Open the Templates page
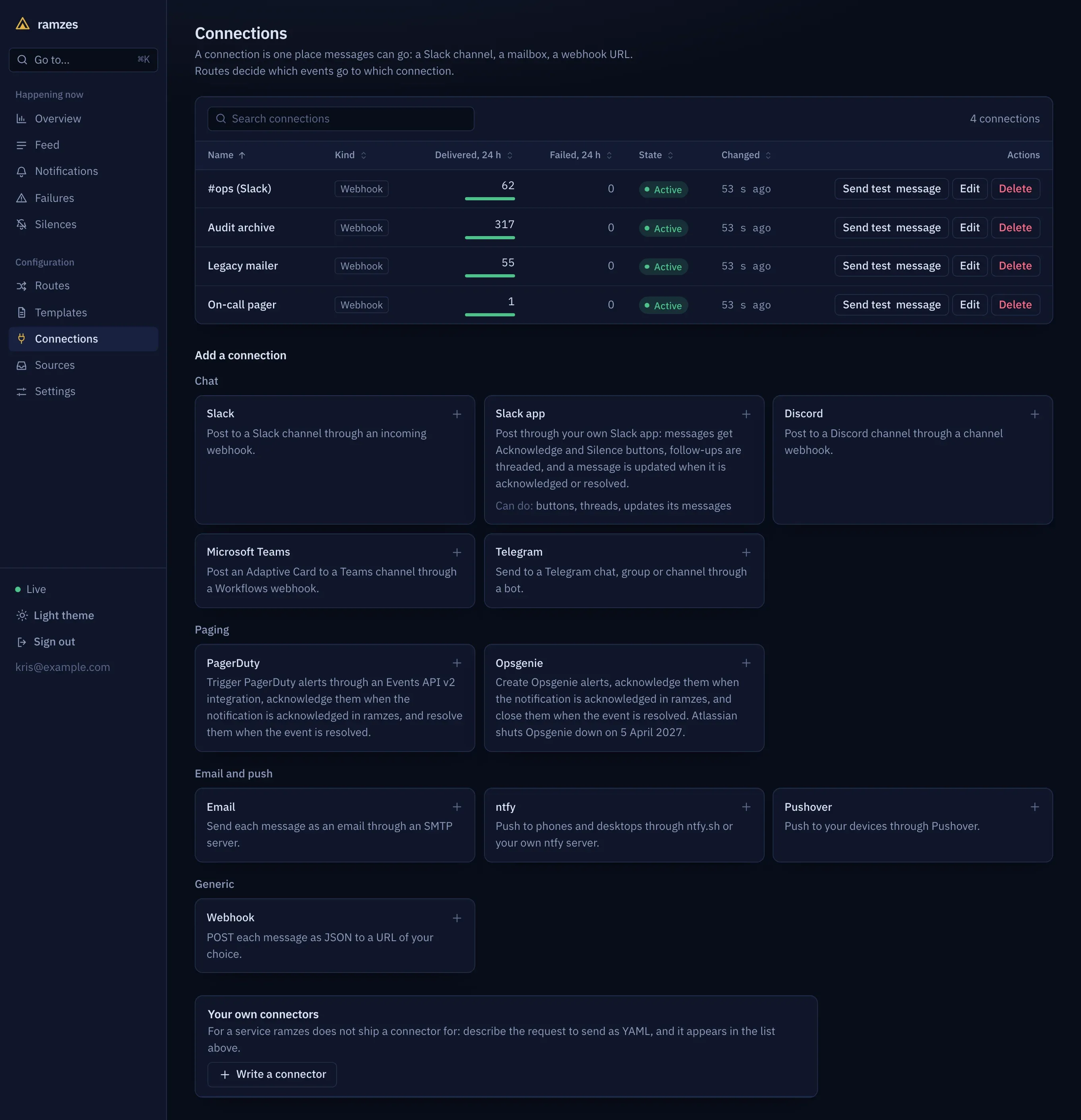1081x1120 pixels. (x=83, y=312)
